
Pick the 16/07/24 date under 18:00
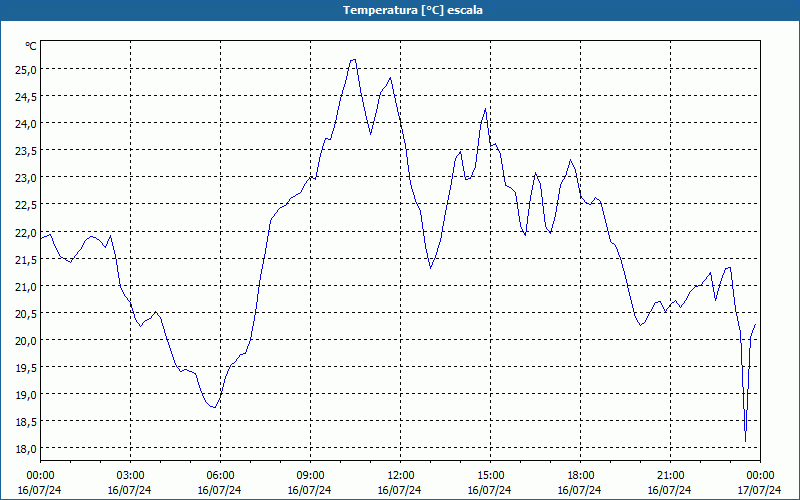(580, 490)
